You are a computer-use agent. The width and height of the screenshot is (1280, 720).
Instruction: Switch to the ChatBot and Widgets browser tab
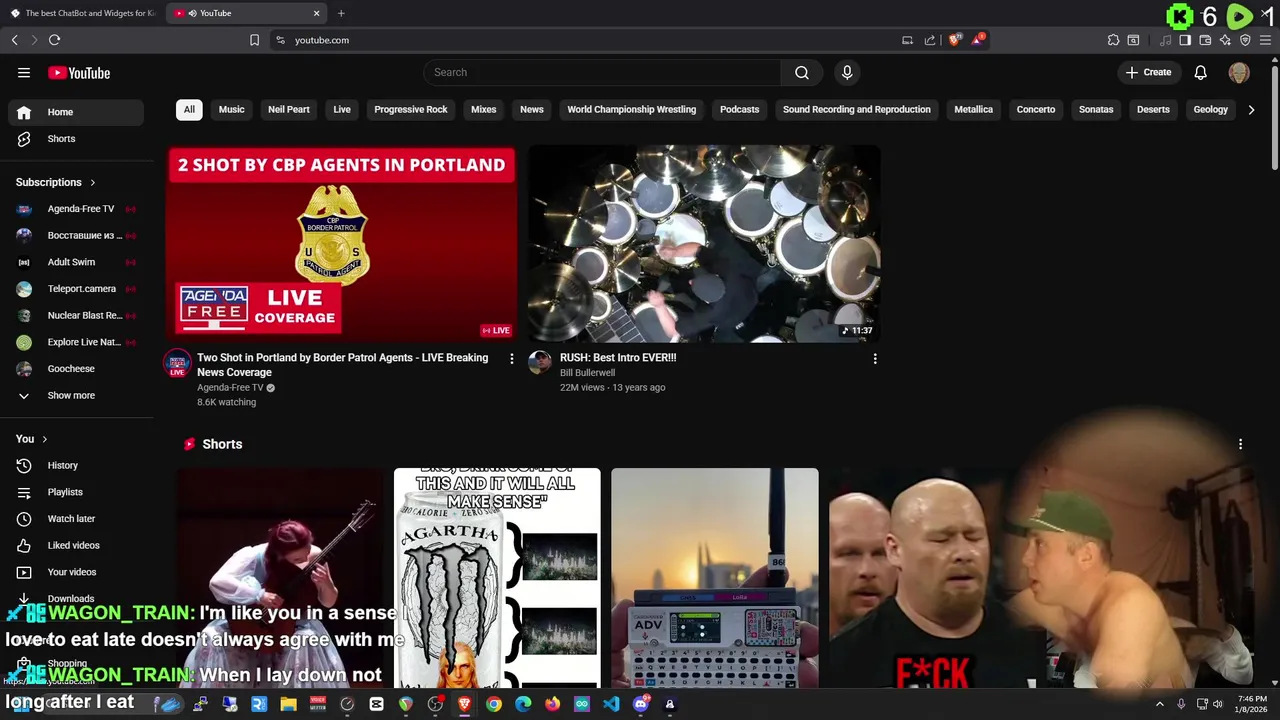pos(83,13)
